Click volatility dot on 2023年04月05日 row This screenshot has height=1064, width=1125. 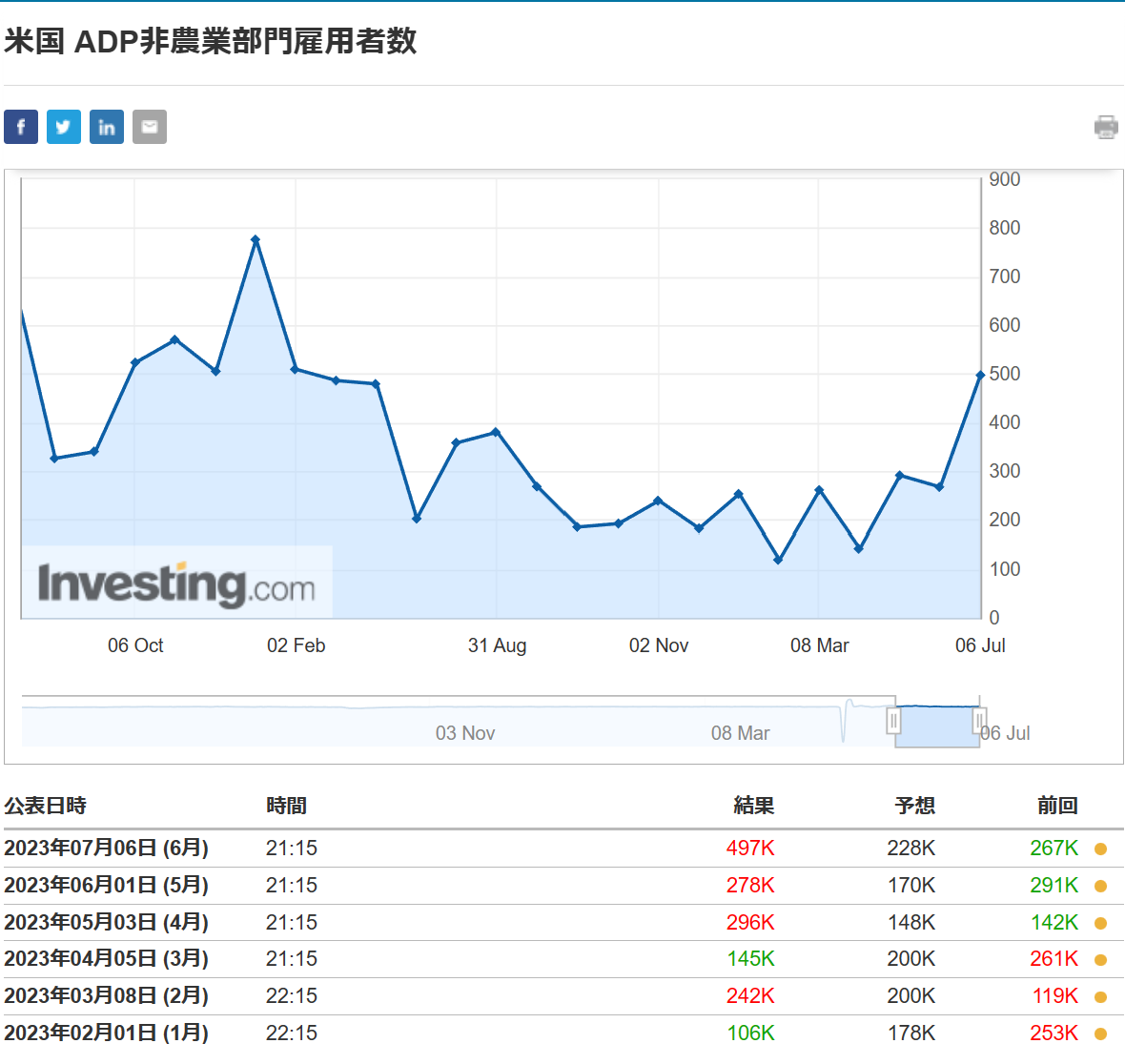[x=1100, y=960]
